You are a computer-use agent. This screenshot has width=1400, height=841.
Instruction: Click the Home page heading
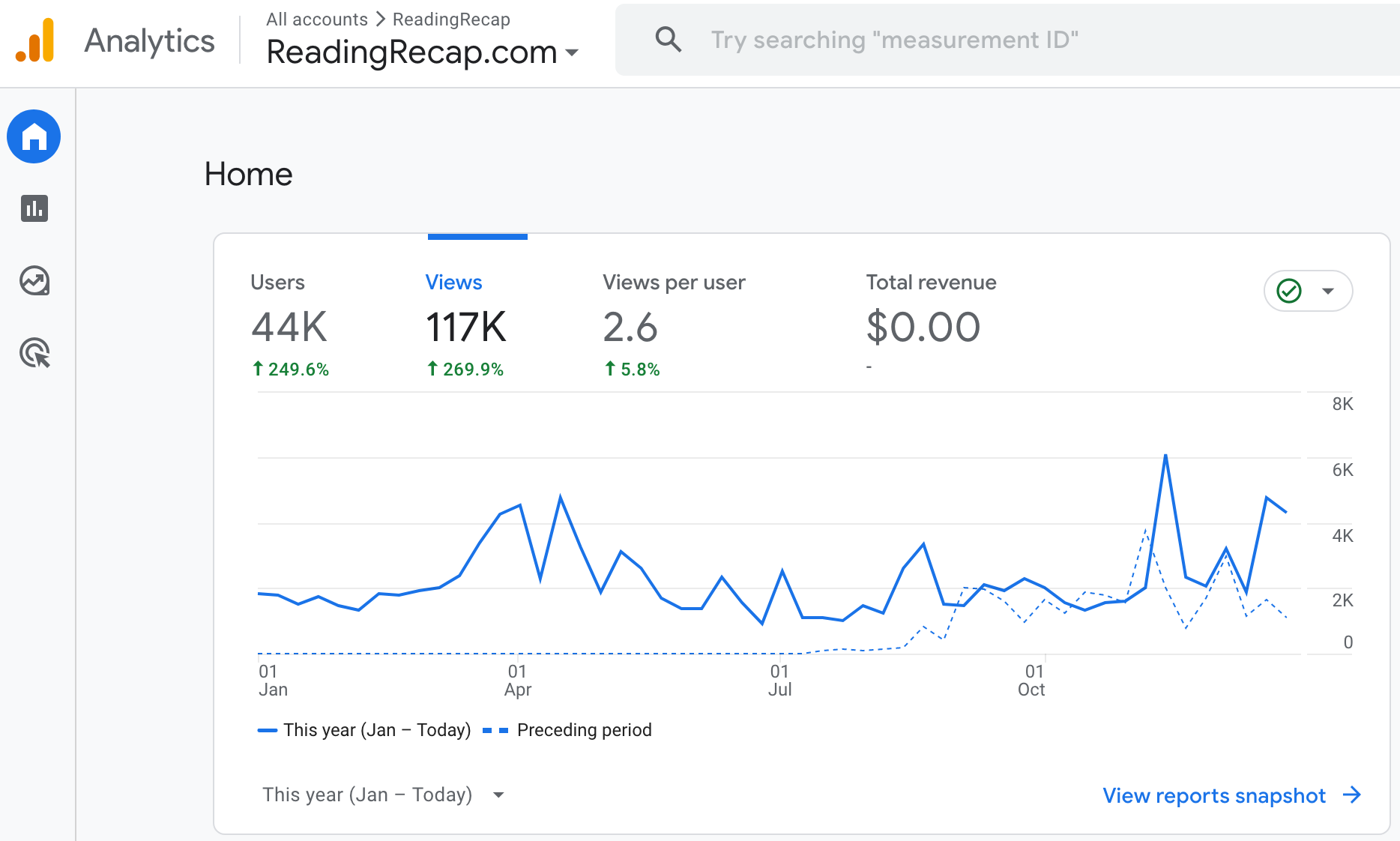[248, 174]
